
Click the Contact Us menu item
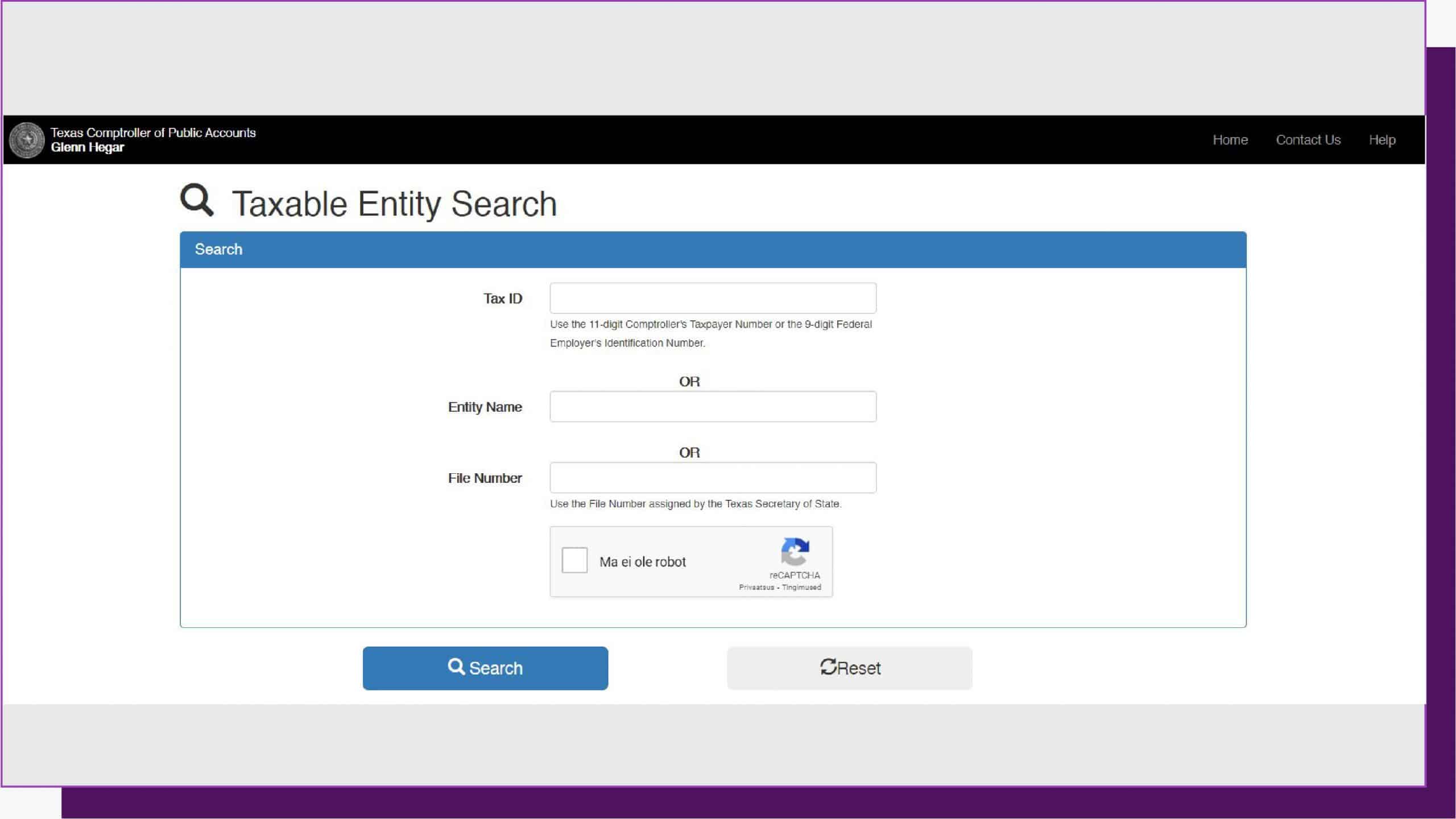[1308, 139]
